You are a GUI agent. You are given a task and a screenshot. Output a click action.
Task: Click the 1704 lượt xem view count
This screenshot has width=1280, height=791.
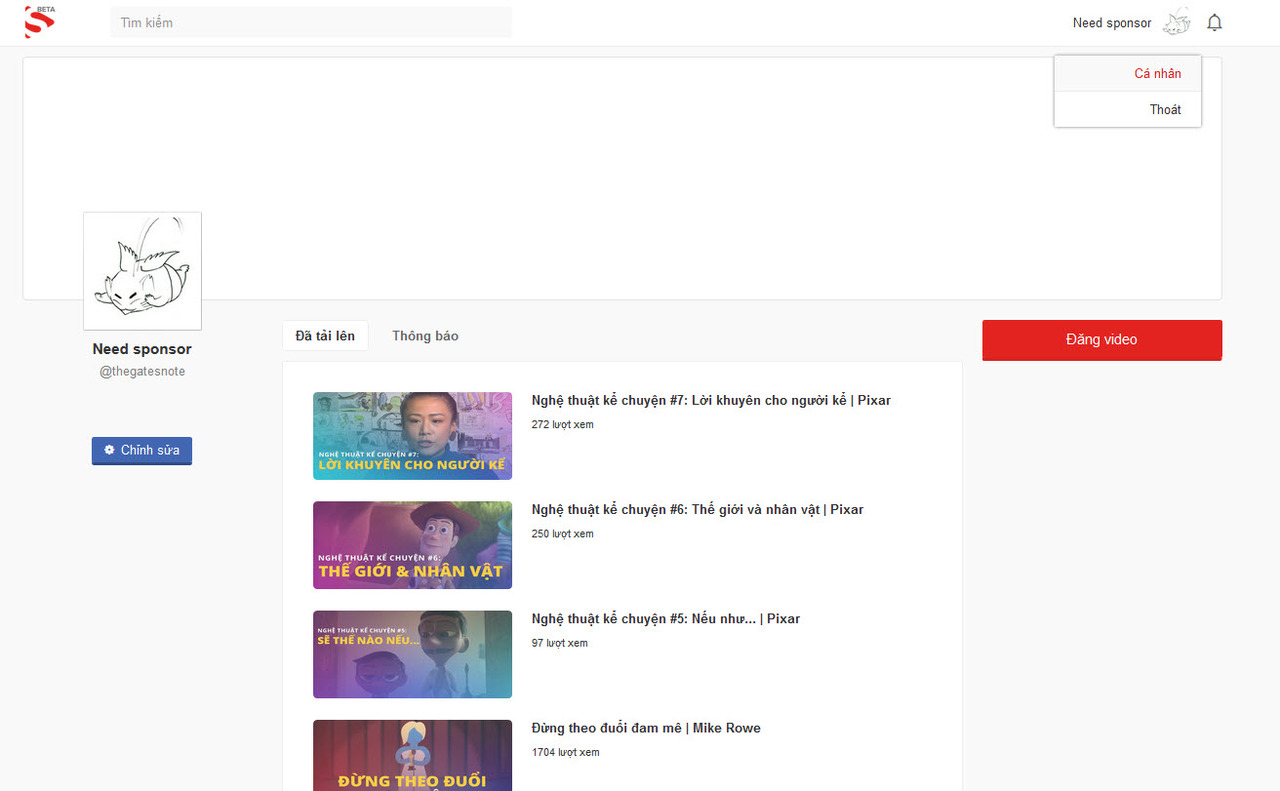coord(565,752)
